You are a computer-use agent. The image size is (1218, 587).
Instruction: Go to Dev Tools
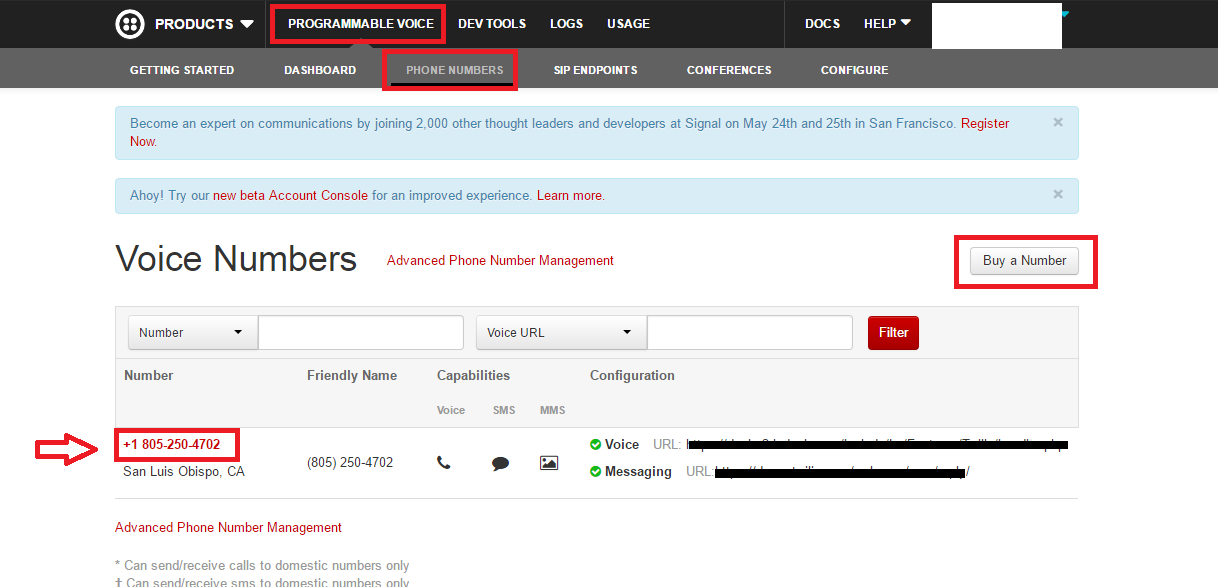tap(492, 24)
